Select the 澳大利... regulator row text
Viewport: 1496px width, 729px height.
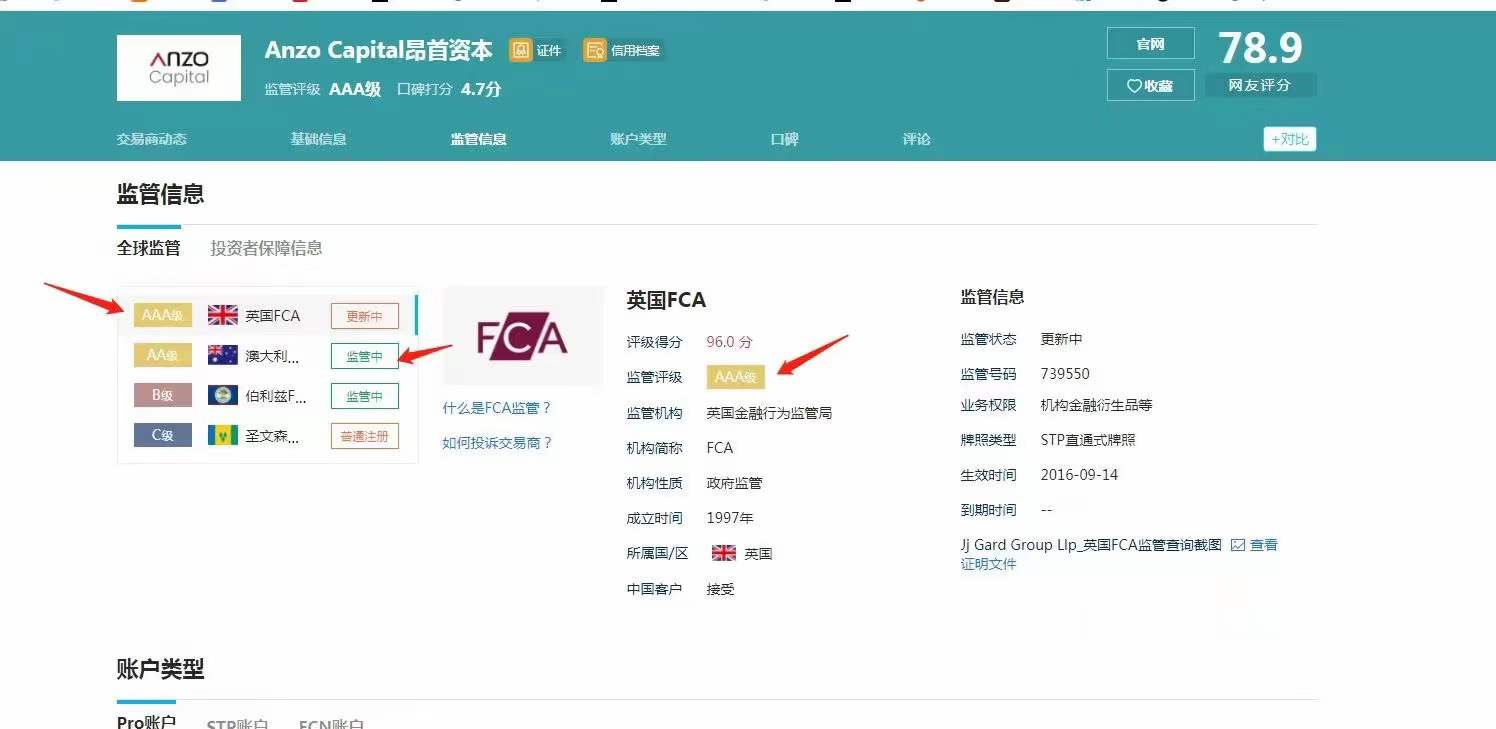pyautogui.click(x=273, y=356)
